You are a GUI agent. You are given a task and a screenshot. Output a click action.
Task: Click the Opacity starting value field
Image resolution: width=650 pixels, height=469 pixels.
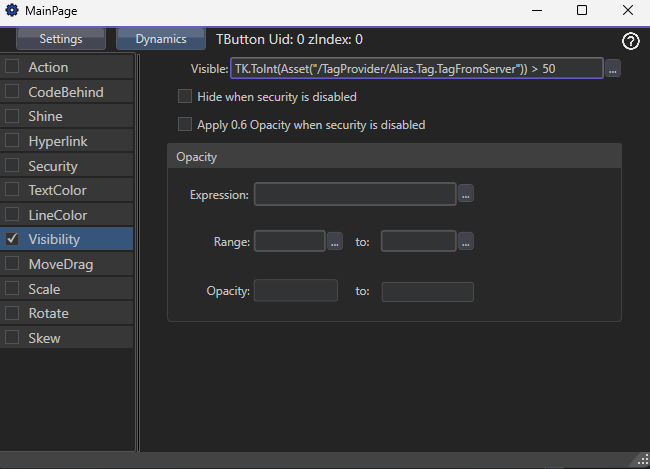(x=295, y=291)
